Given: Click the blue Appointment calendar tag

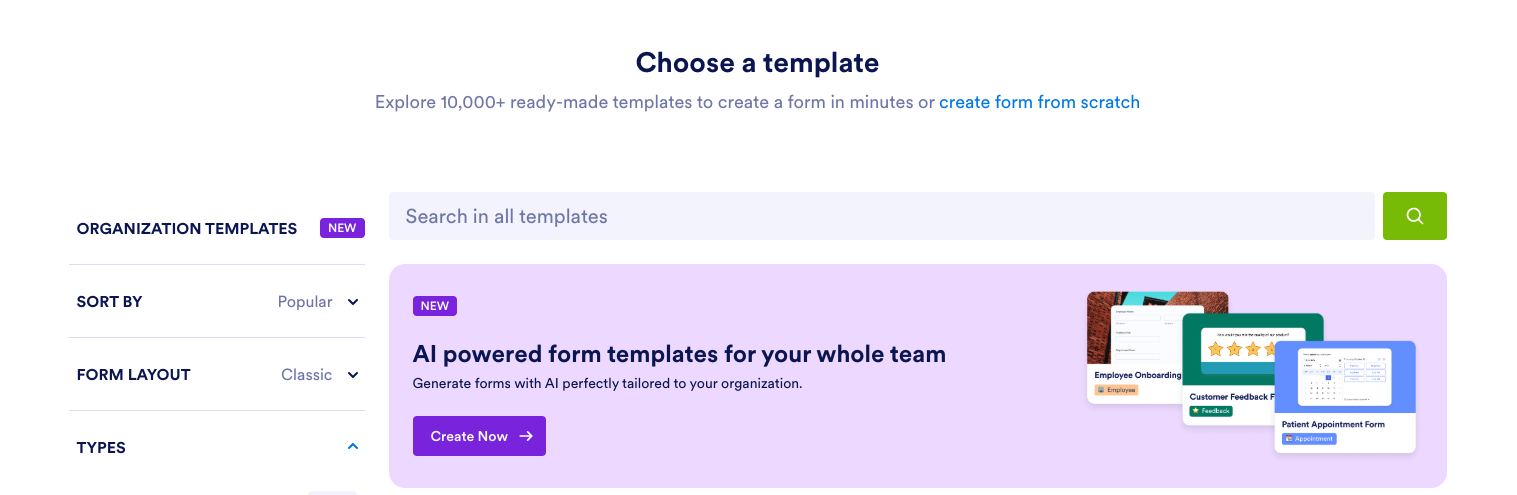Looking at the screenshot, I should (x=1309, y=439).
